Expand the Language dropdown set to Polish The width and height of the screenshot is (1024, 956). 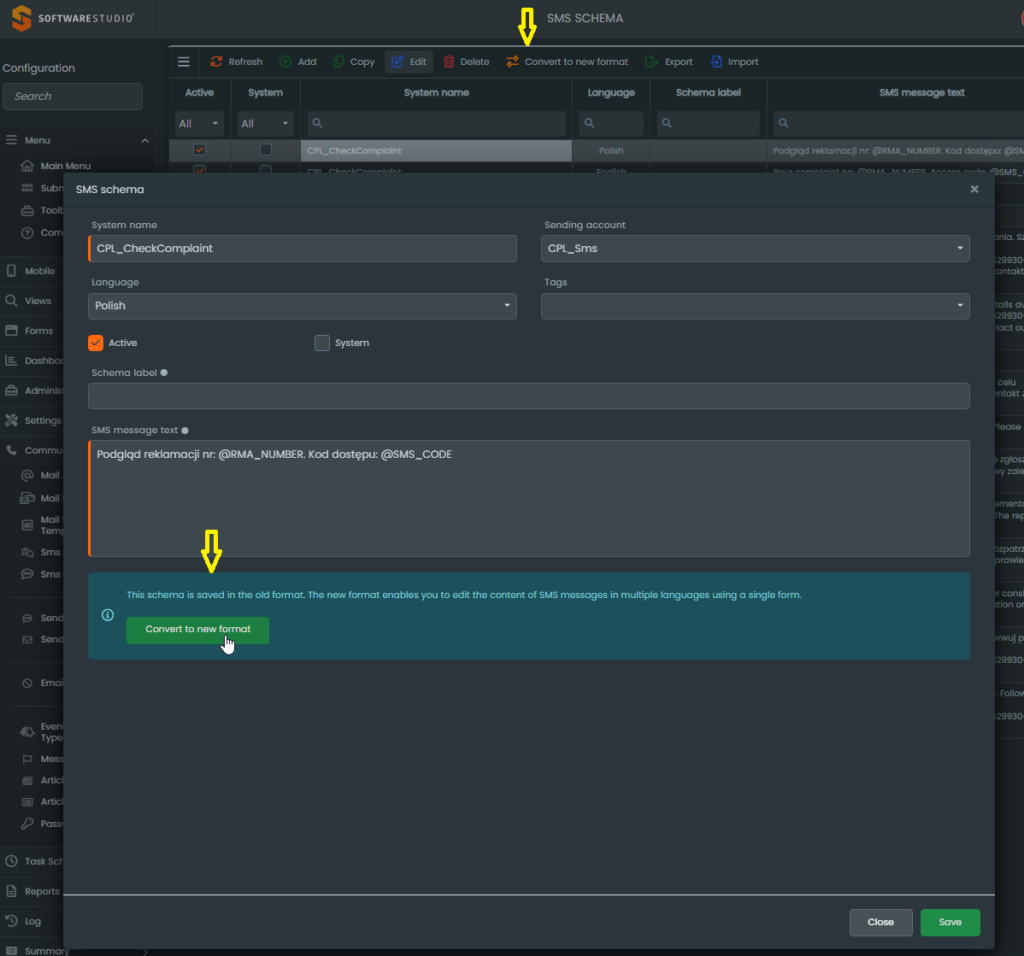coord(303,306)
